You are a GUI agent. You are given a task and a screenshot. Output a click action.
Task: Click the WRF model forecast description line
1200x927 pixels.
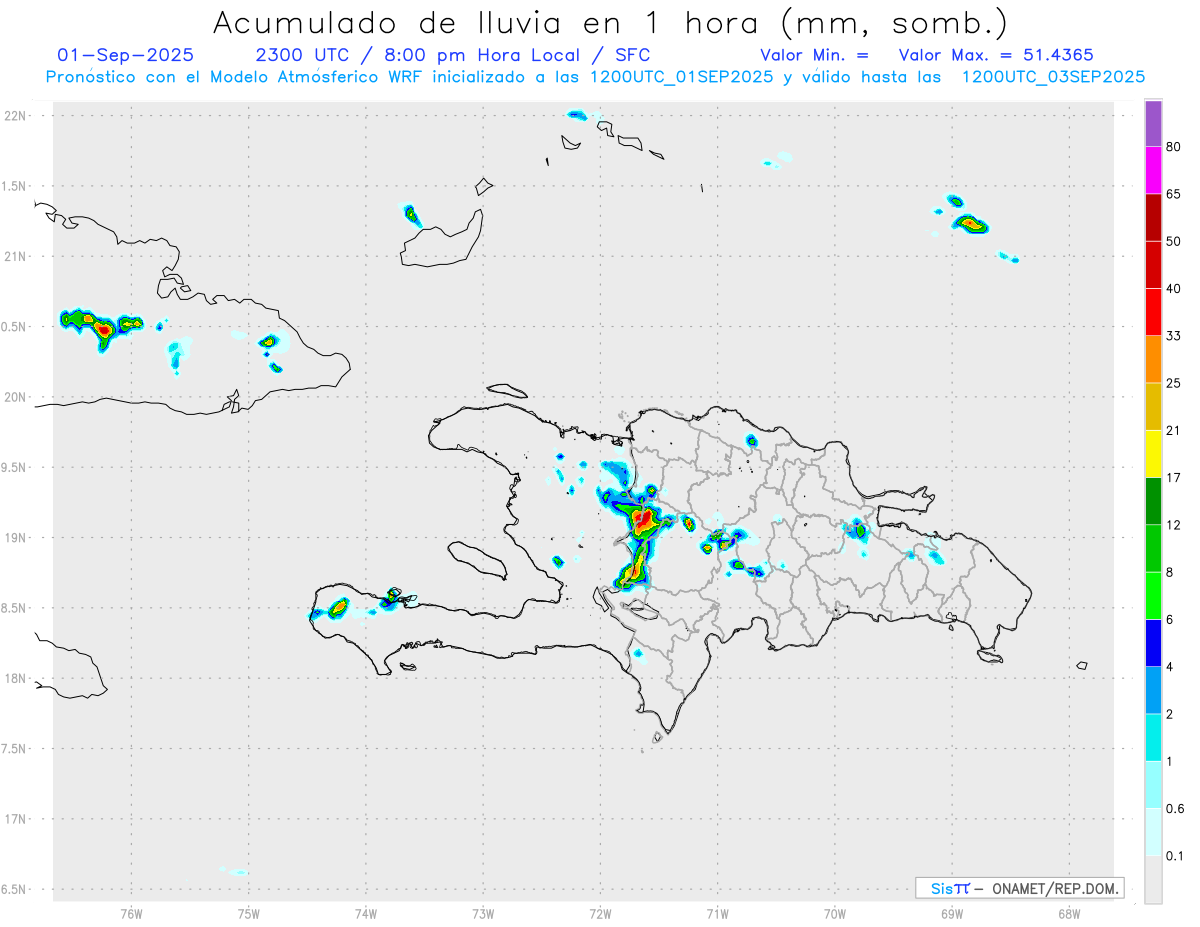(x=595, y=77)
